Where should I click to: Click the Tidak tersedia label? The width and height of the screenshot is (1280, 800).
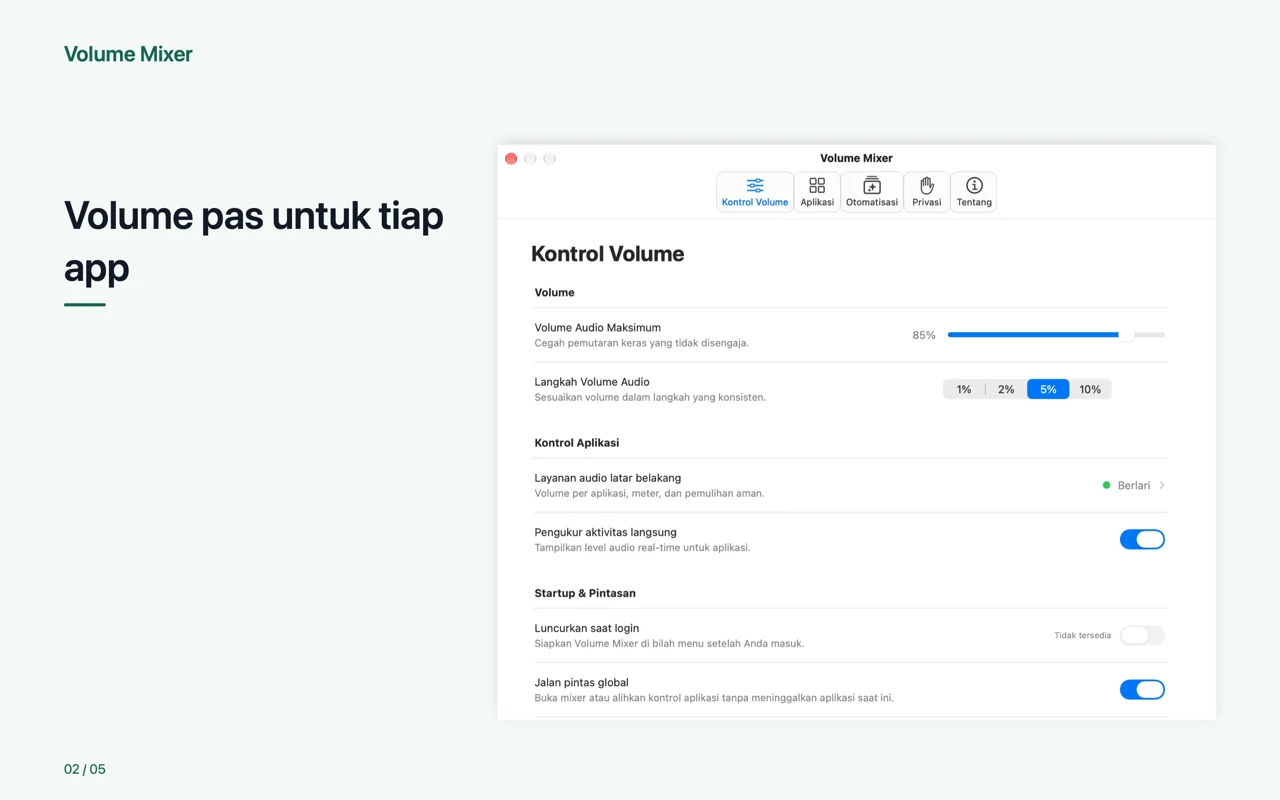pos(1082,636)
